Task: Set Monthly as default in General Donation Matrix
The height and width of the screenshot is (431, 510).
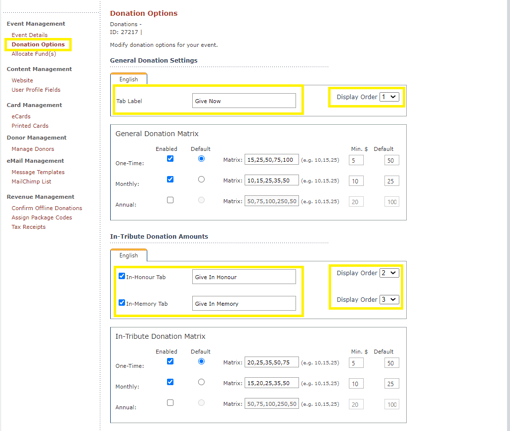Action: tap(201, 179)
